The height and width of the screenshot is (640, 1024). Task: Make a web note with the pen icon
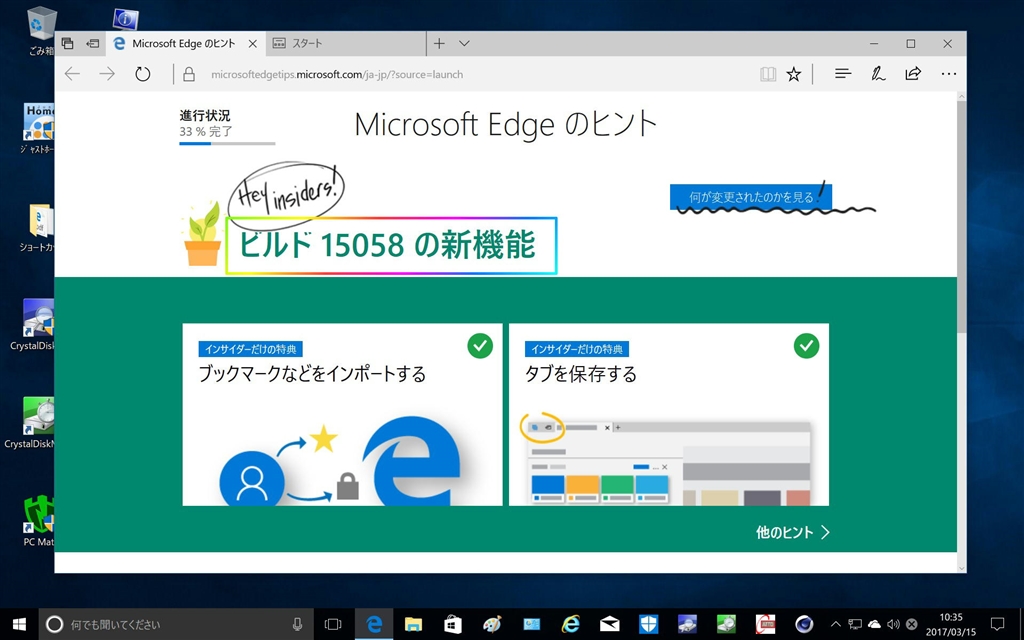[x=878, y=74]
